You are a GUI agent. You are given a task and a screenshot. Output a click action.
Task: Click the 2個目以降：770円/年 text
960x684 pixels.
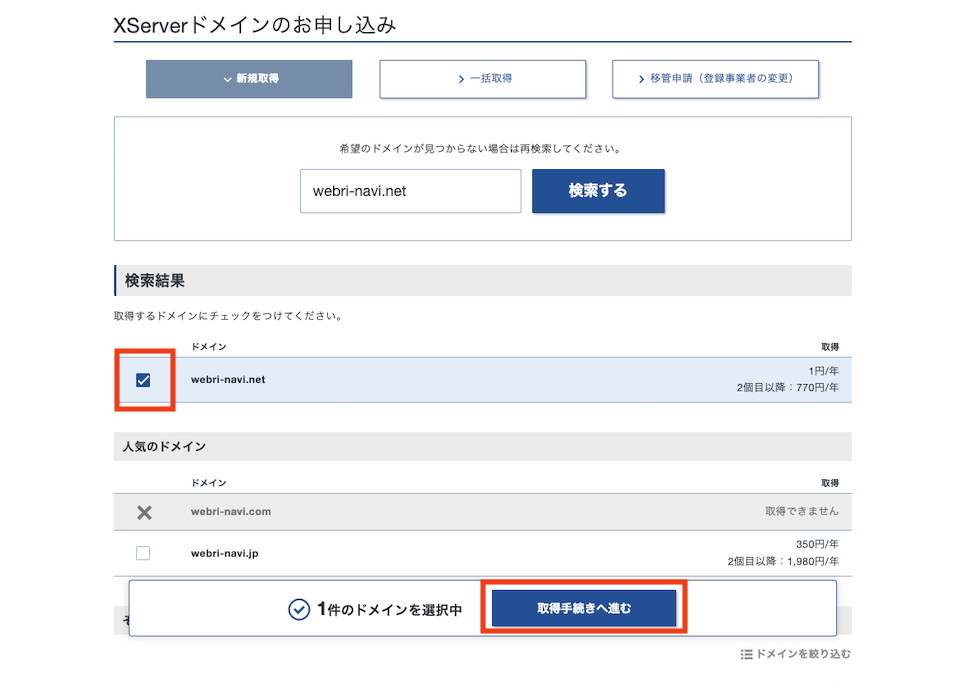pos(788,388)
